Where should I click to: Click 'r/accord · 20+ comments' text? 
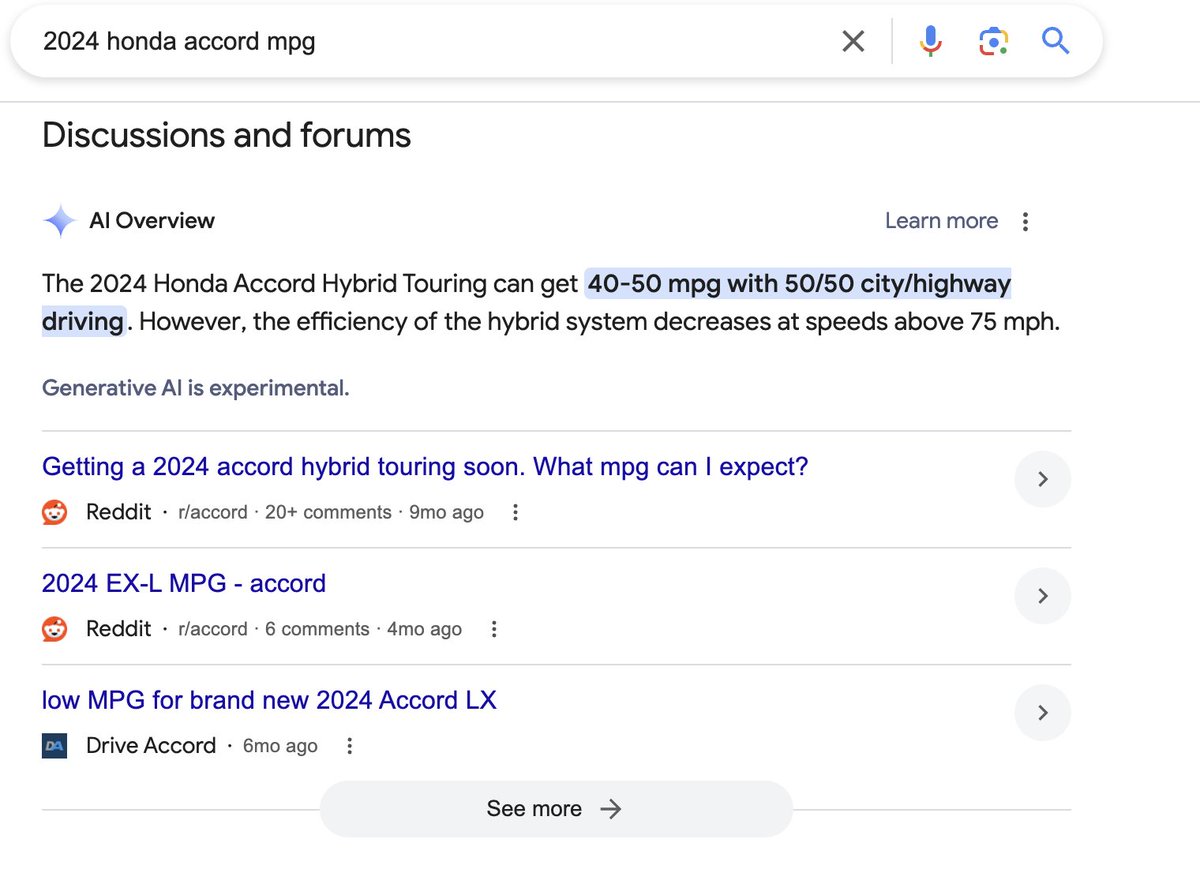[x=285, y=512]
